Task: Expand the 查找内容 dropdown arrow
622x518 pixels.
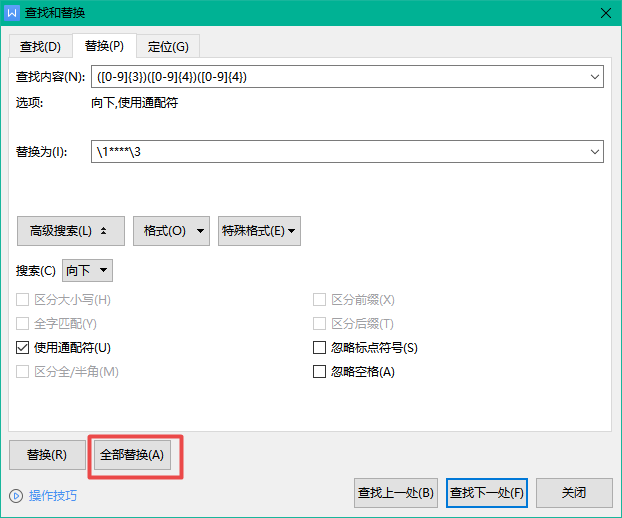Action: [595, 77]
